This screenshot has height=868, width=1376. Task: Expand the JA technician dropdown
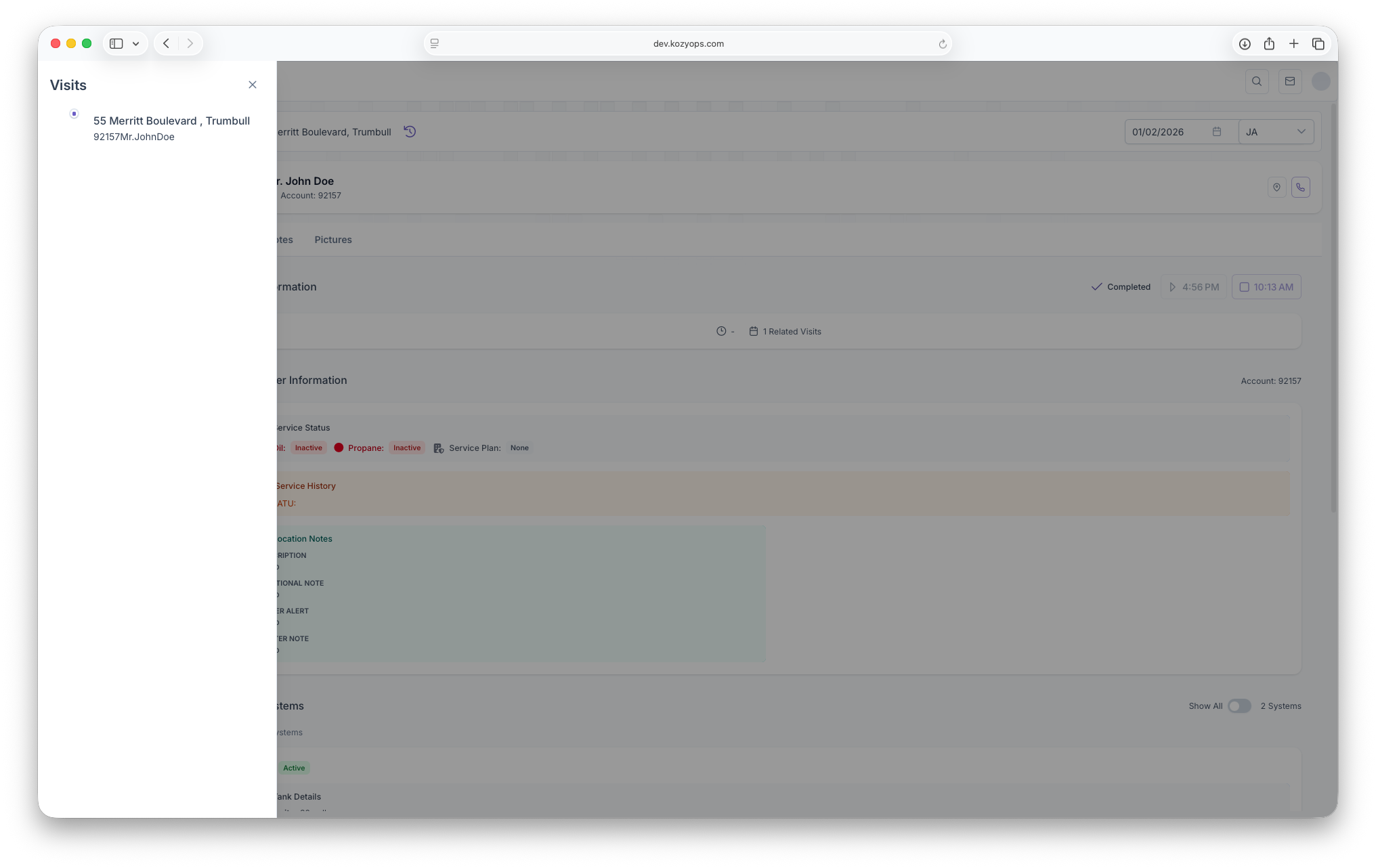1276,132
